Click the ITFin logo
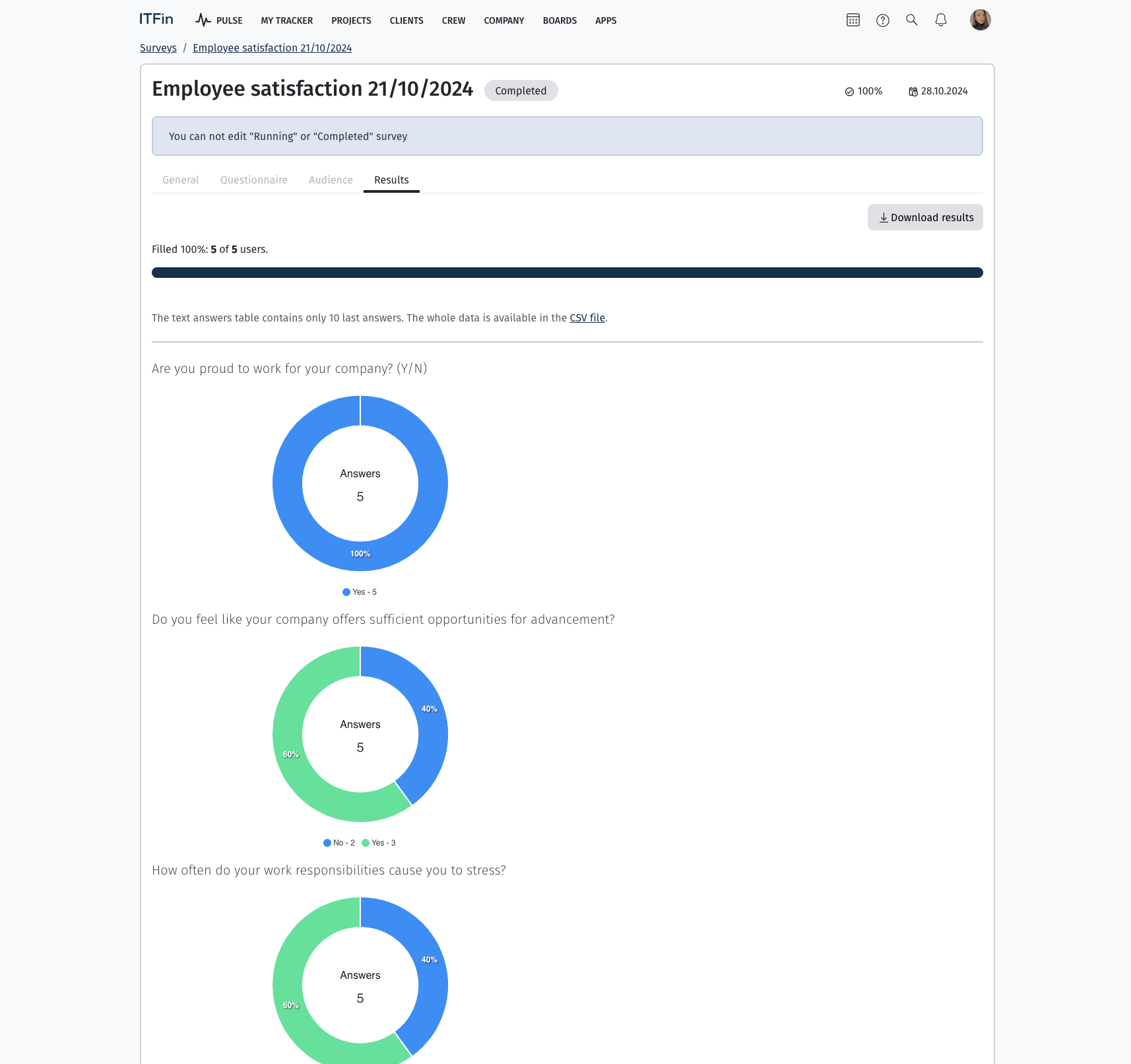Viewport: 1131px width, 1064px height. pyautogui.click(x=156, y=19)
